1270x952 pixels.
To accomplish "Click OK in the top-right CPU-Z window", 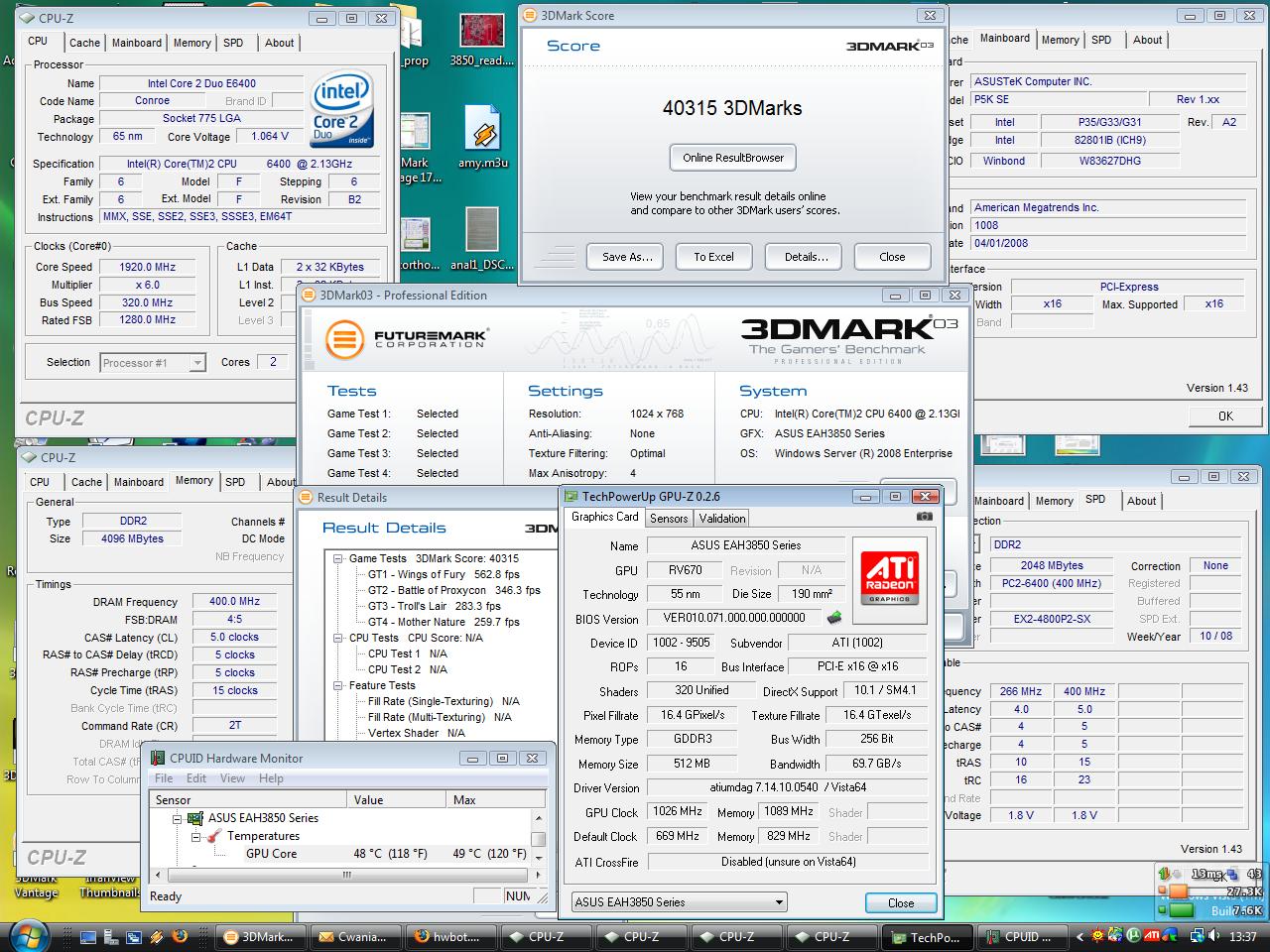I will click(1225, 416).
